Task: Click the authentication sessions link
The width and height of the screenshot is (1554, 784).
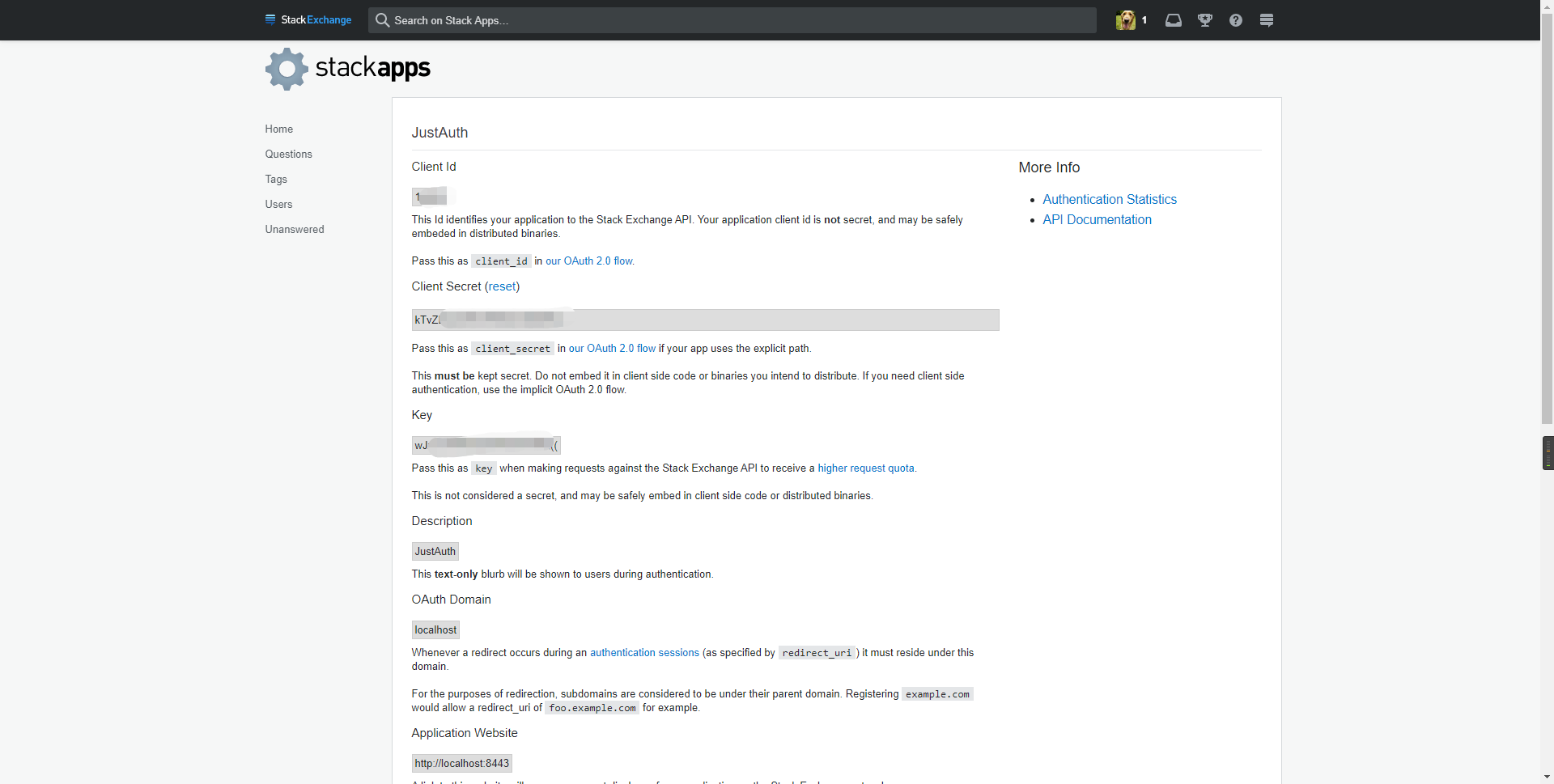Action: click(x=644, y=653)
